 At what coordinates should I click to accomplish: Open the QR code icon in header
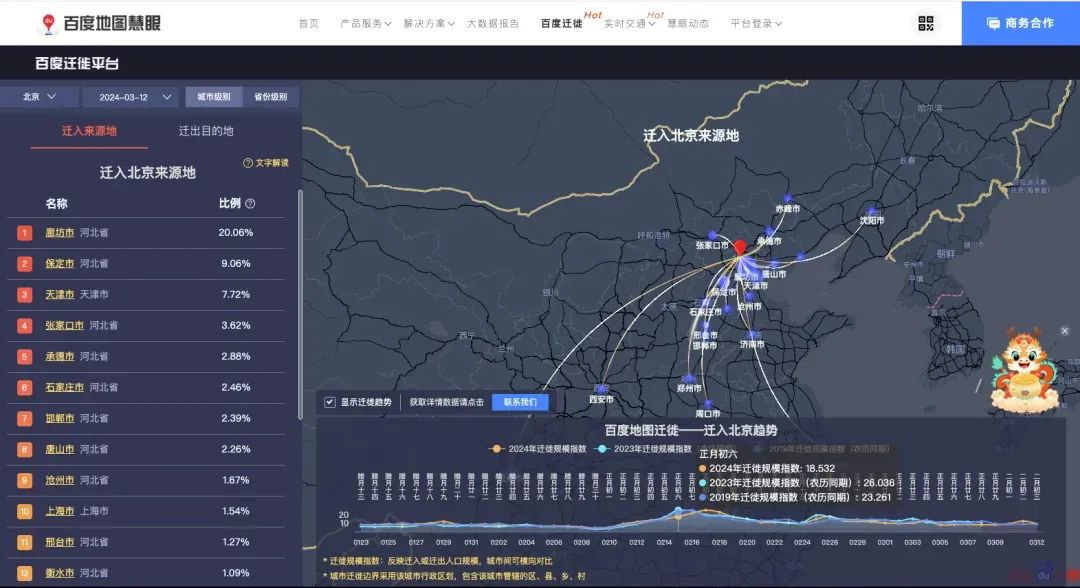point(926,23)
